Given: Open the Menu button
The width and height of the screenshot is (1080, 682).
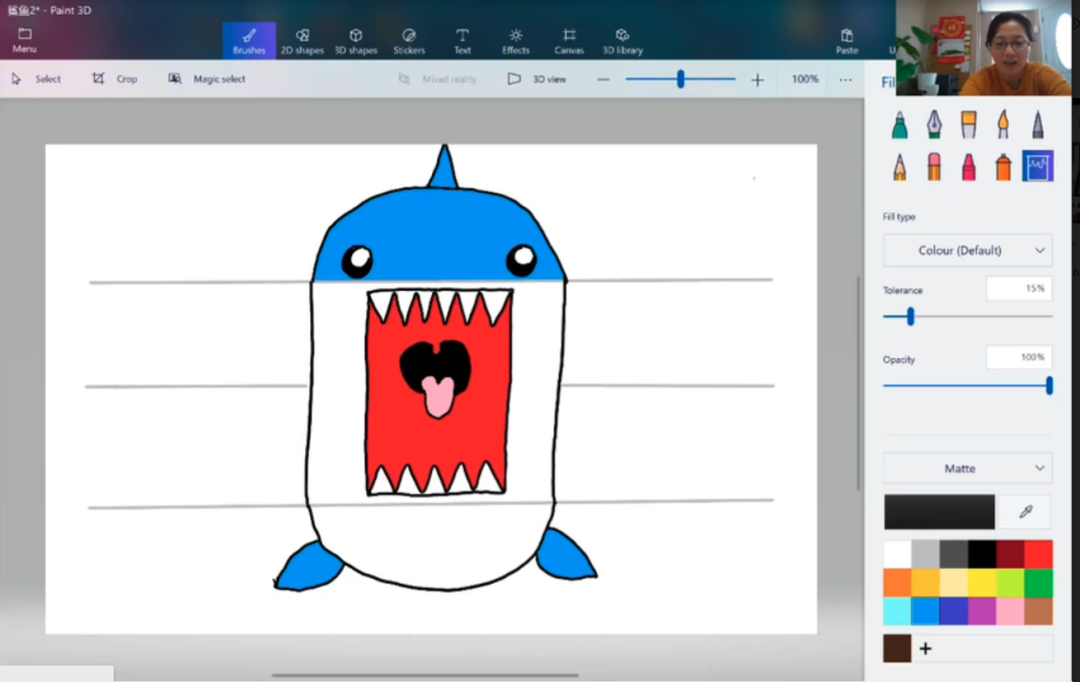Looking at the screenshot, I should (x=24, y=41).
